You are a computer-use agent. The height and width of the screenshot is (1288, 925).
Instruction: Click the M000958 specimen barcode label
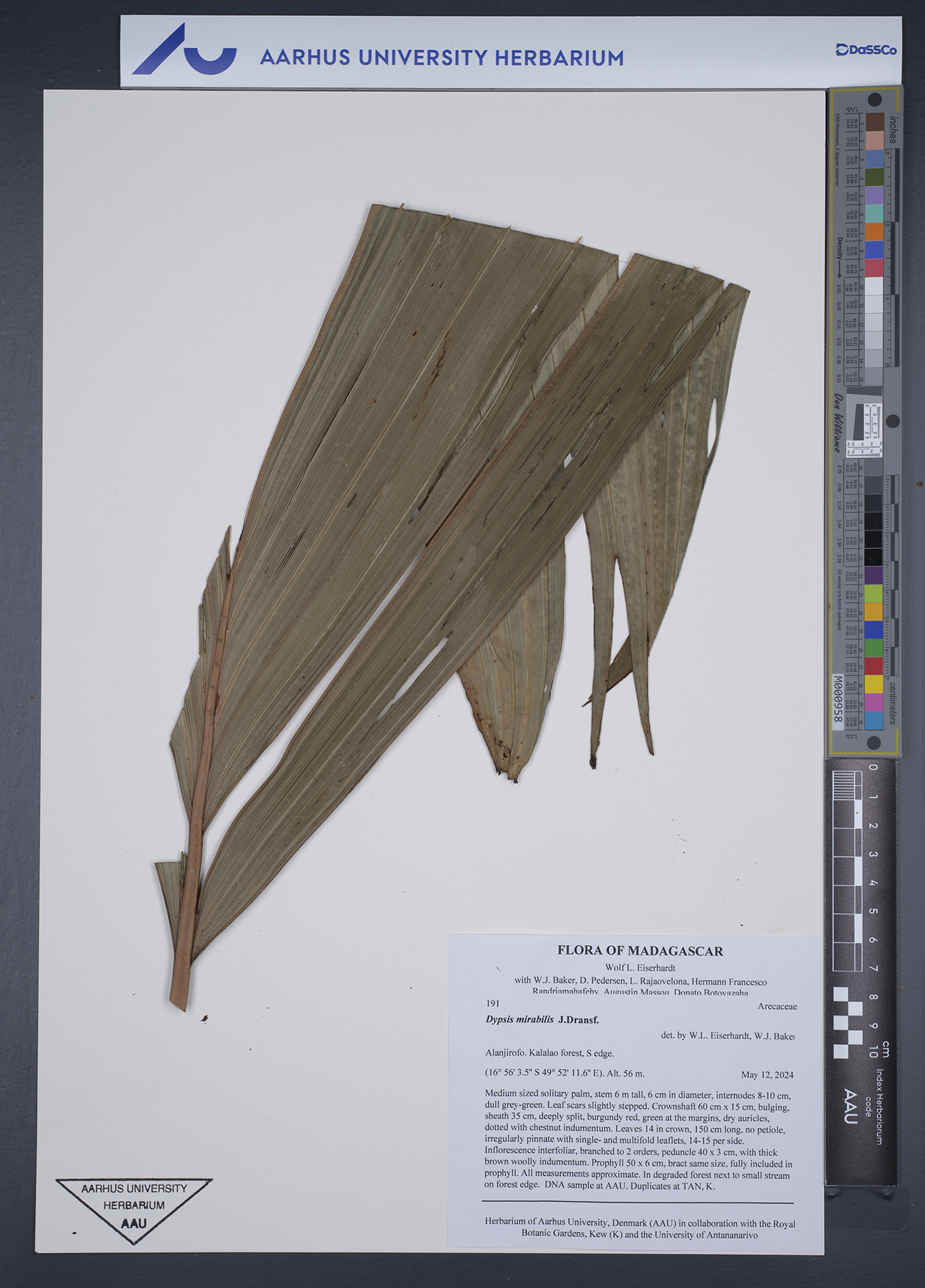pyautogui.click(x=838, y=702)
